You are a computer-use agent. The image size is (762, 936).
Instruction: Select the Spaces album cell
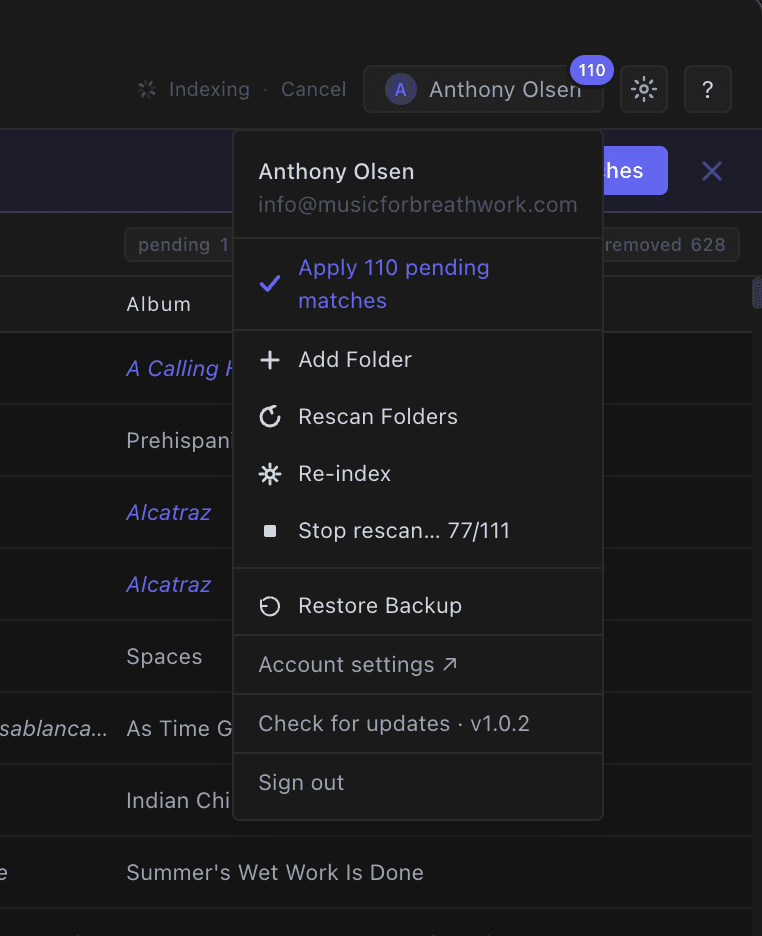[x=164, y=657]
